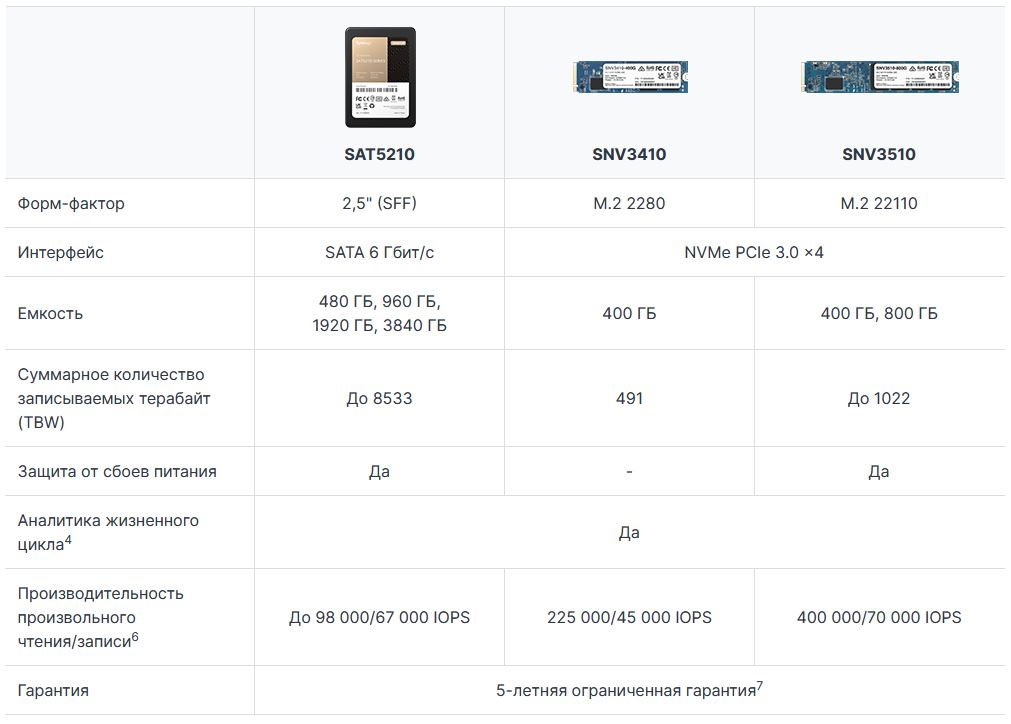Click the SAT5210 drive product image
The width and height of the screenshot is (1011, 724).
(x=380, y=77)
